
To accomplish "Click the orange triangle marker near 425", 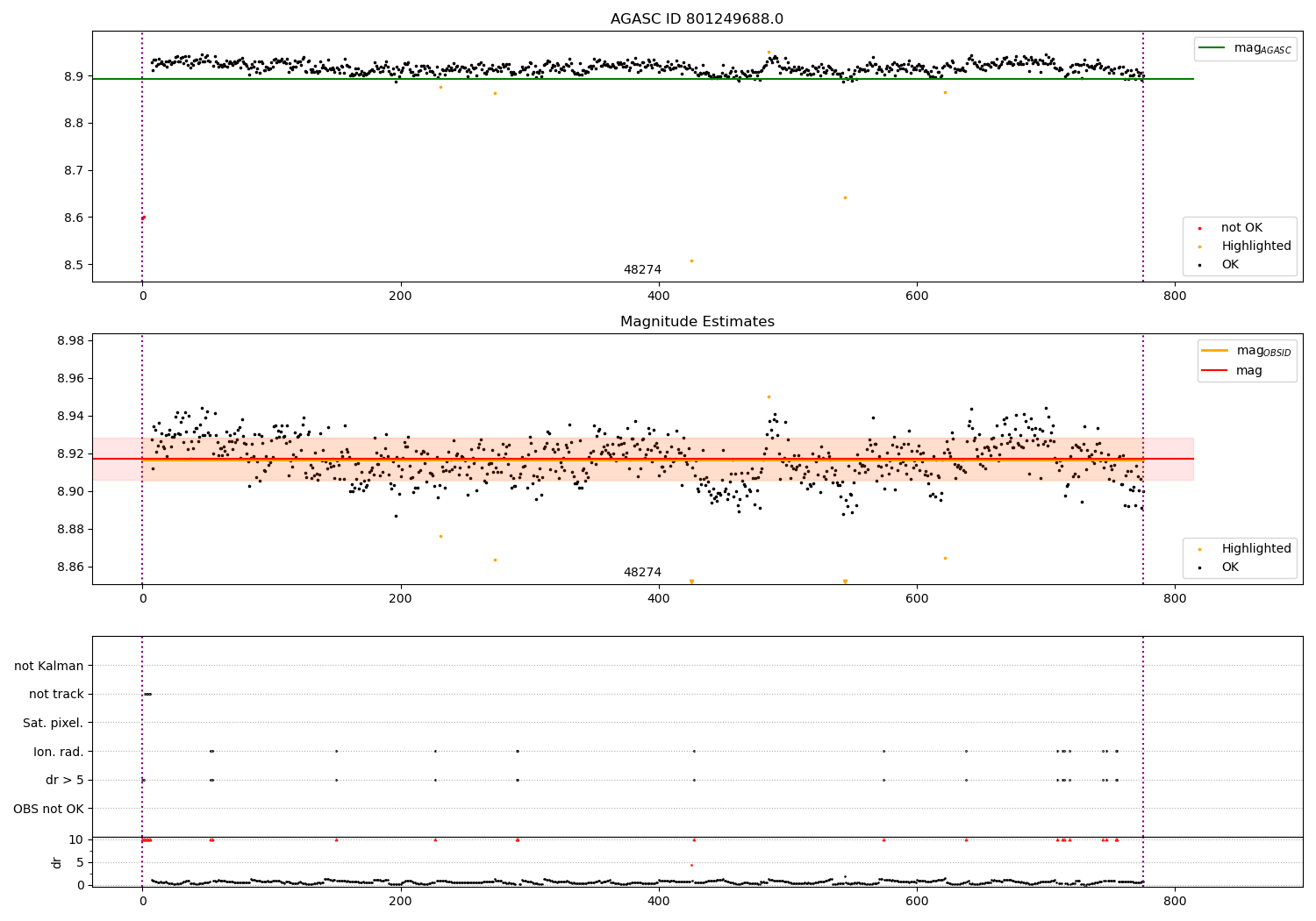I will 691,582.
